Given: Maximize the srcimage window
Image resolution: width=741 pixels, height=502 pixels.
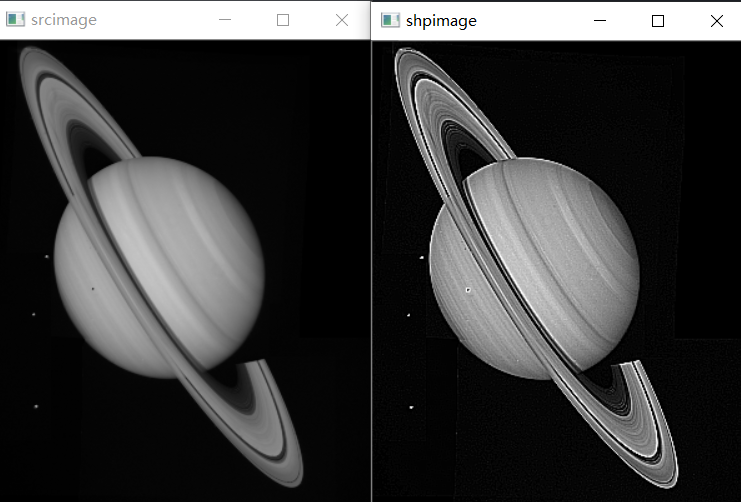Looking at the screenshot, I should coord(283,20).
